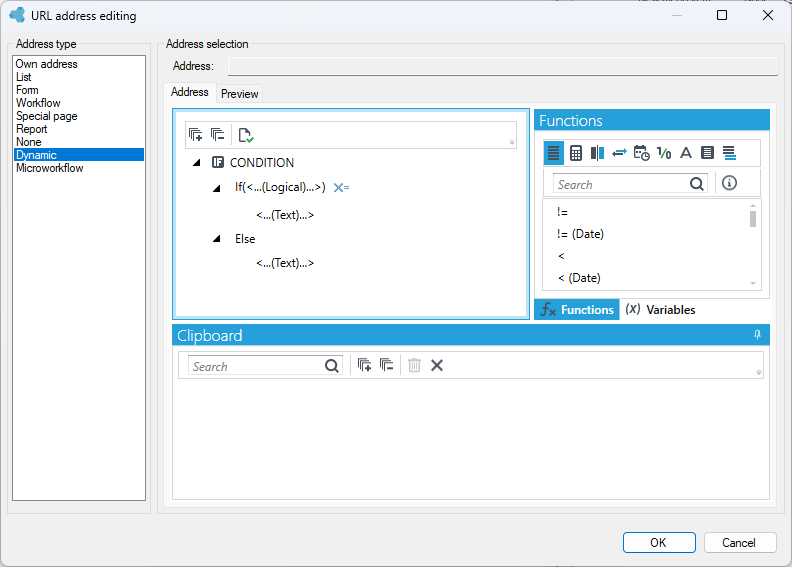The image size is (792, 567).
Task: Select Special page address type
Action: (x=79, y=116)
